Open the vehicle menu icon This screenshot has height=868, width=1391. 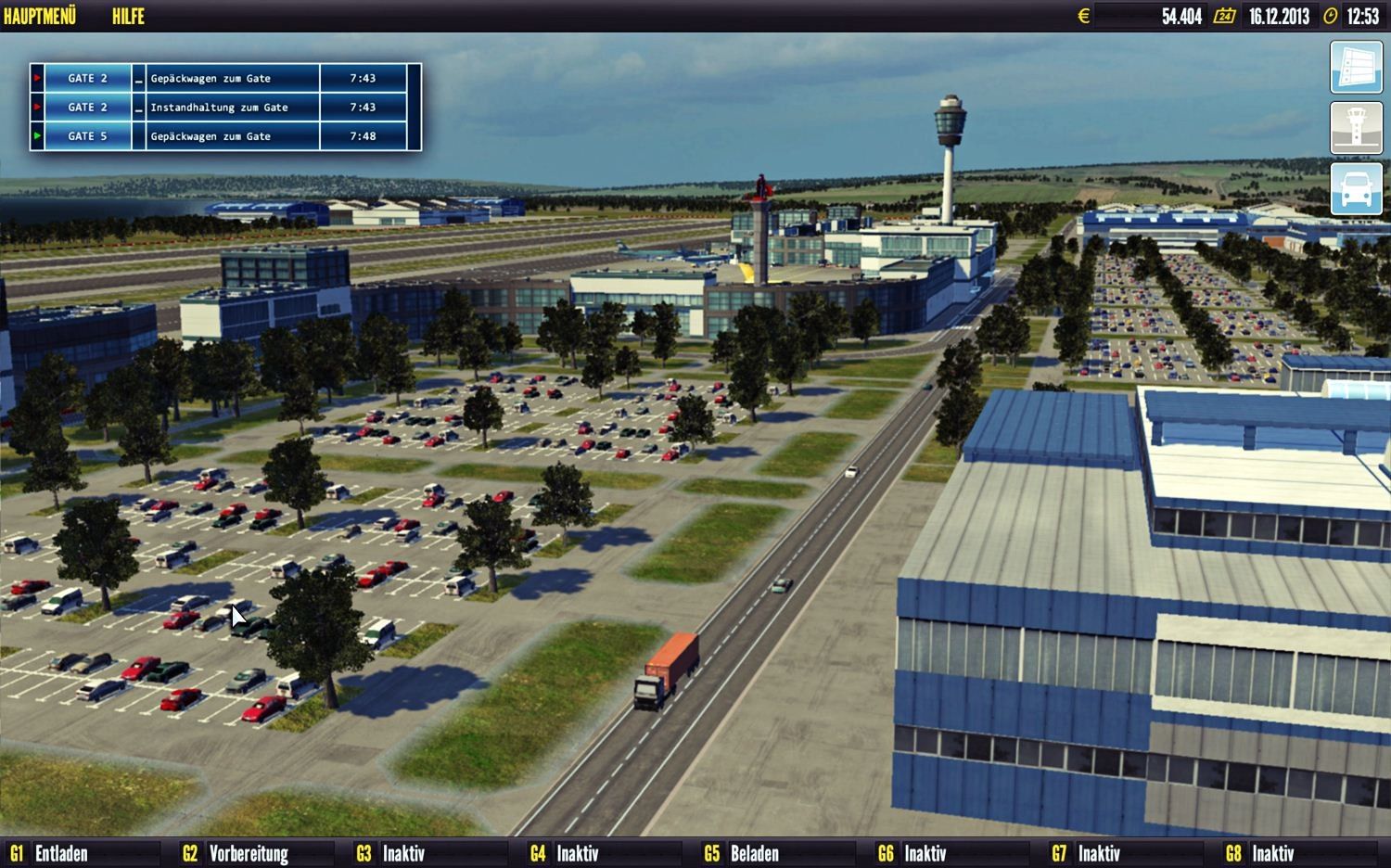coord(1356,189)
